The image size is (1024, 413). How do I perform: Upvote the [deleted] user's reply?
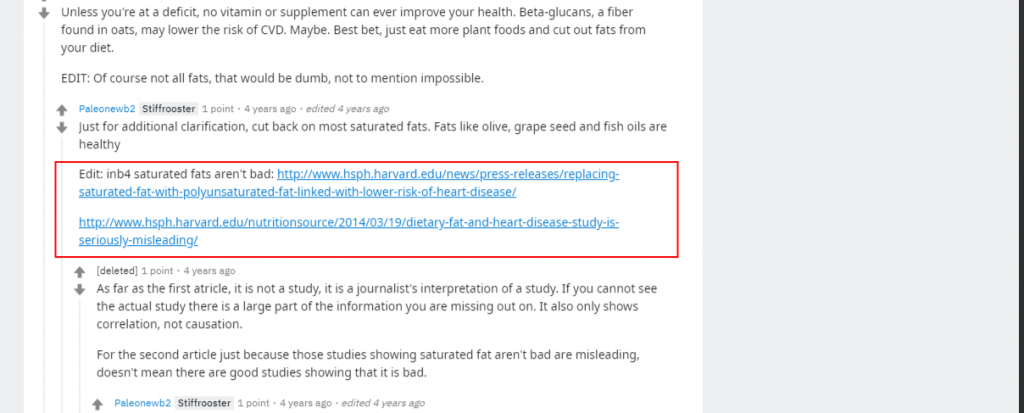tap(80, 271)
